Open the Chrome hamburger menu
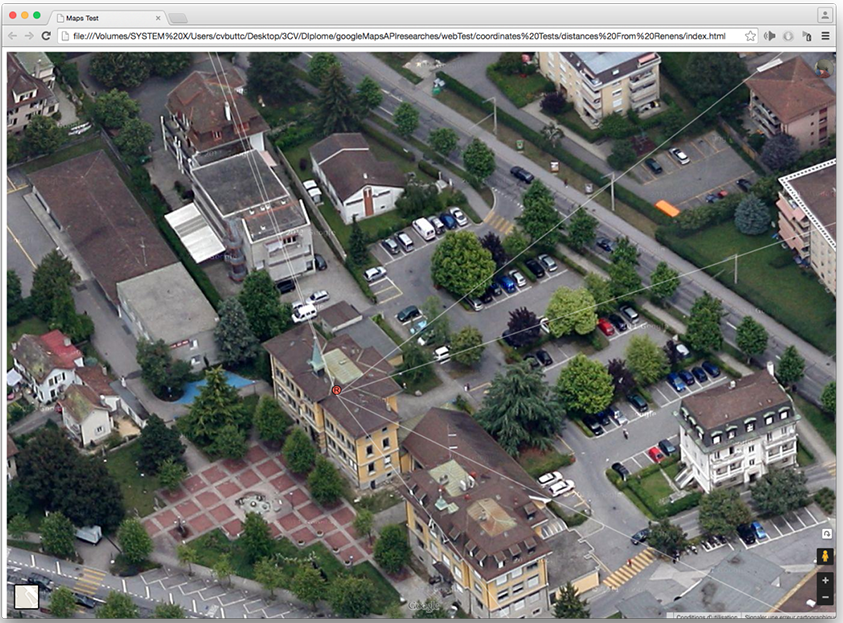Viewport: 843px width, 623px height. point(826,36)
